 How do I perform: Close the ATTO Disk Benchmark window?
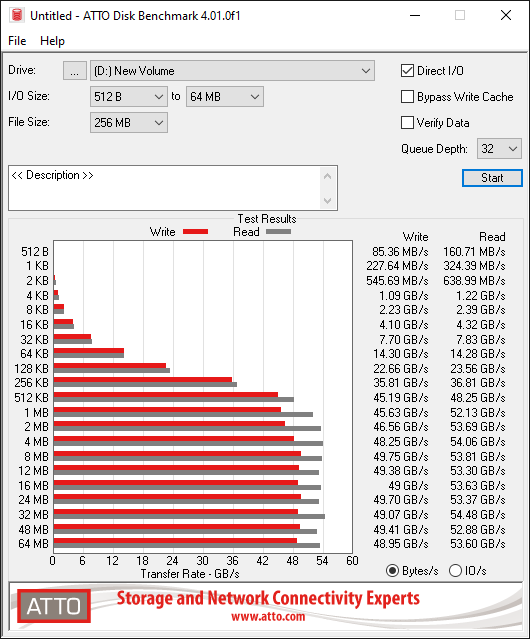pyautogui.click(x=506, y=15)
